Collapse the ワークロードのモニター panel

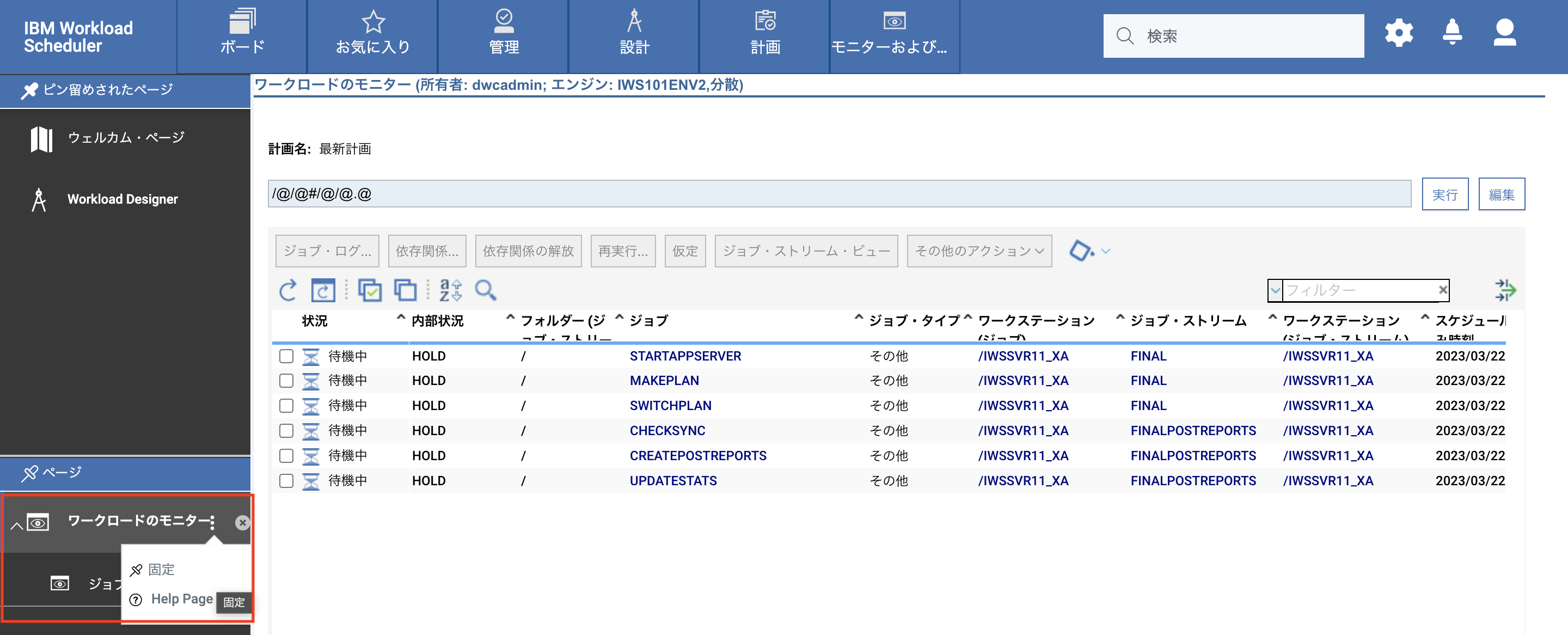[x=16, y=525]
